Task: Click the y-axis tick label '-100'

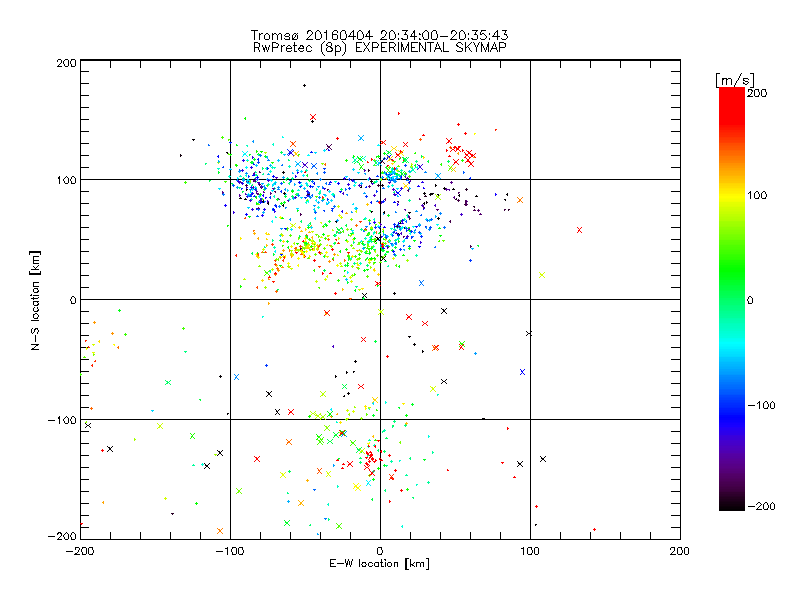Action: tap(62, 420)
